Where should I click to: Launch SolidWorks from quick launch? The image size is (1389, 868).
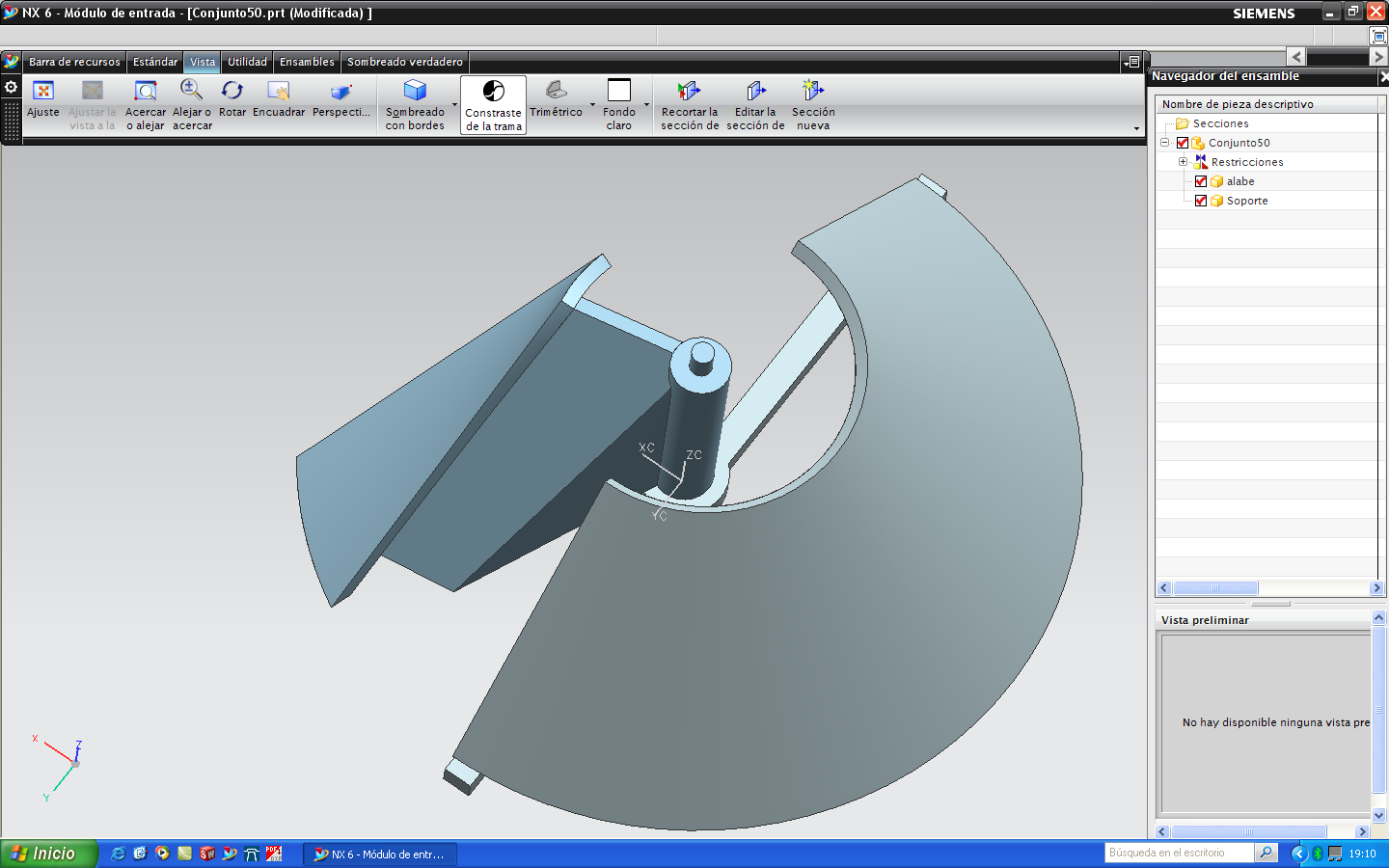(x=206, y=854)
